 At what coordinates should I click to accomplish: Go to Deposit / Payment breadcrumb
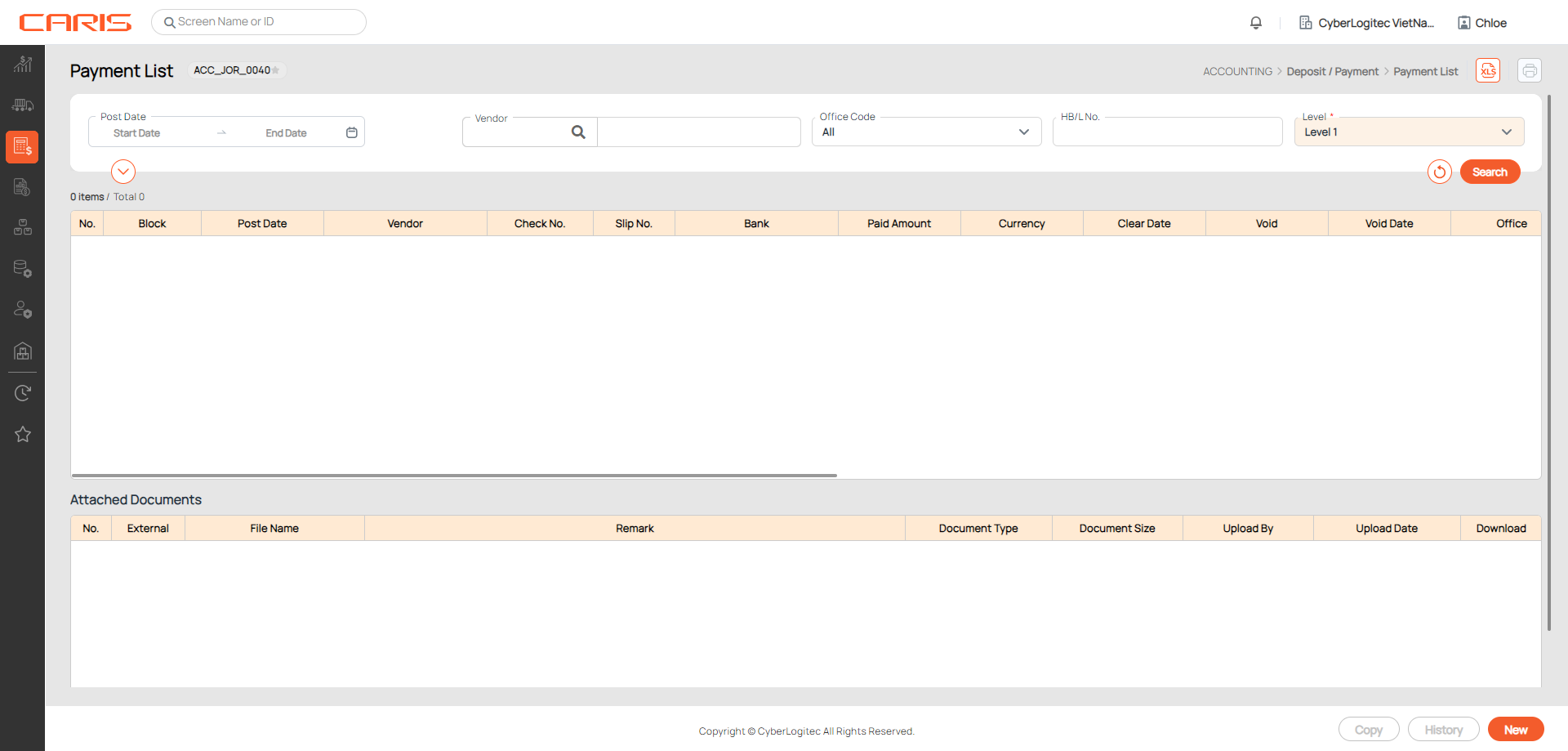pos(1332,72)
